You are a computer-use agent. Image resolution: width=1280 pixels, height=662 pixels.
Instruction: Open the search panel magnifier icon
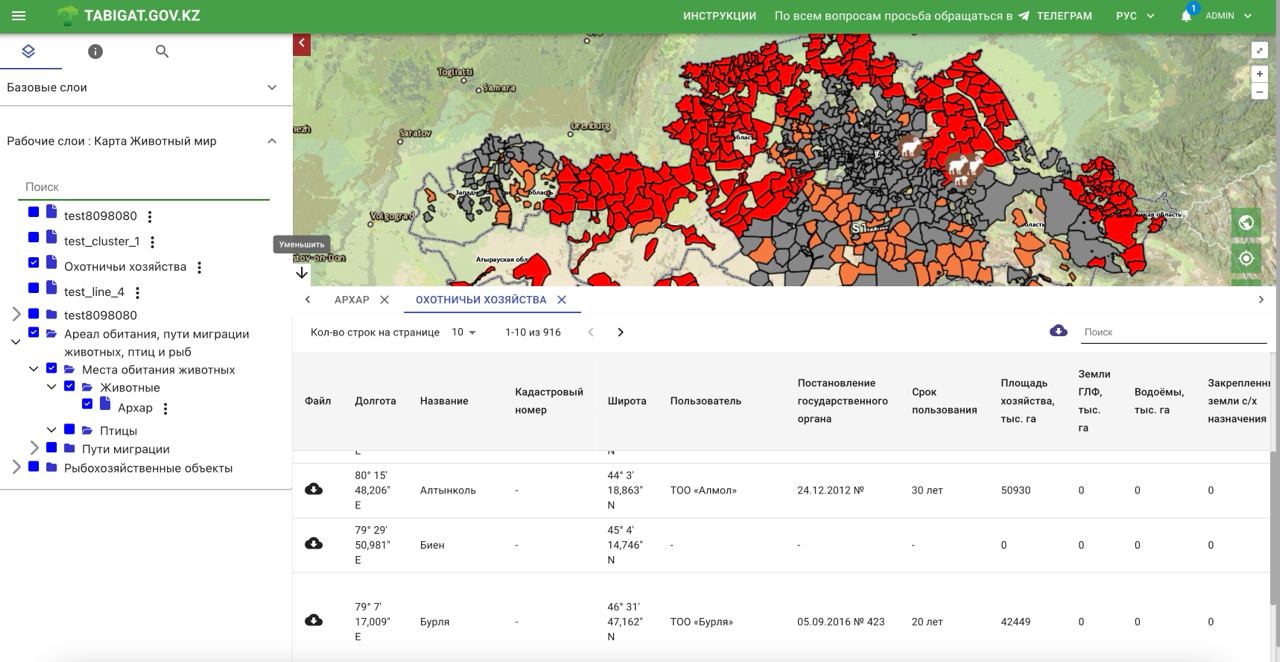(162, 51)
